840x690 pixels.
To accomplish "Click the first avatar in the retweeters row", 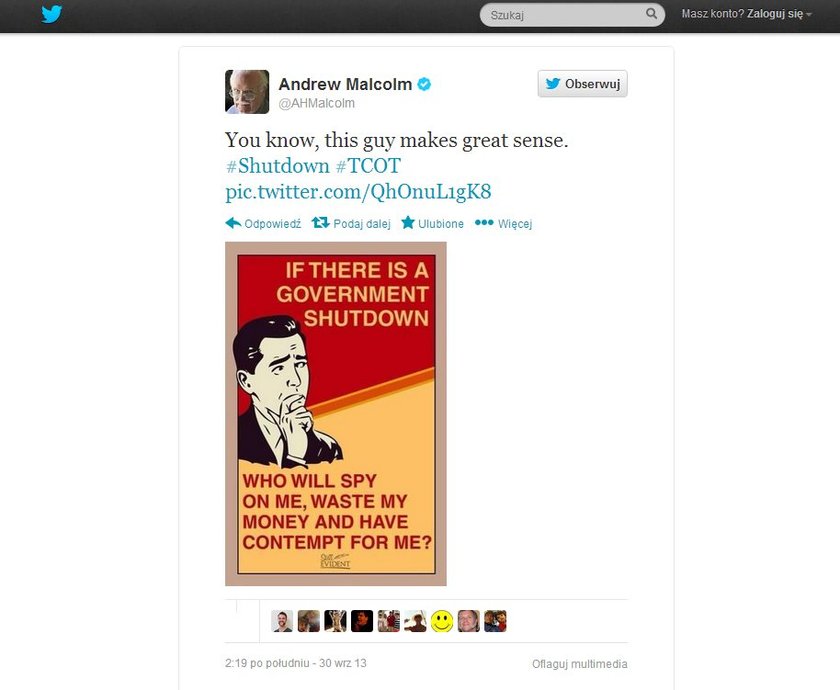I will pyautogui.click(x=282, y=621).
